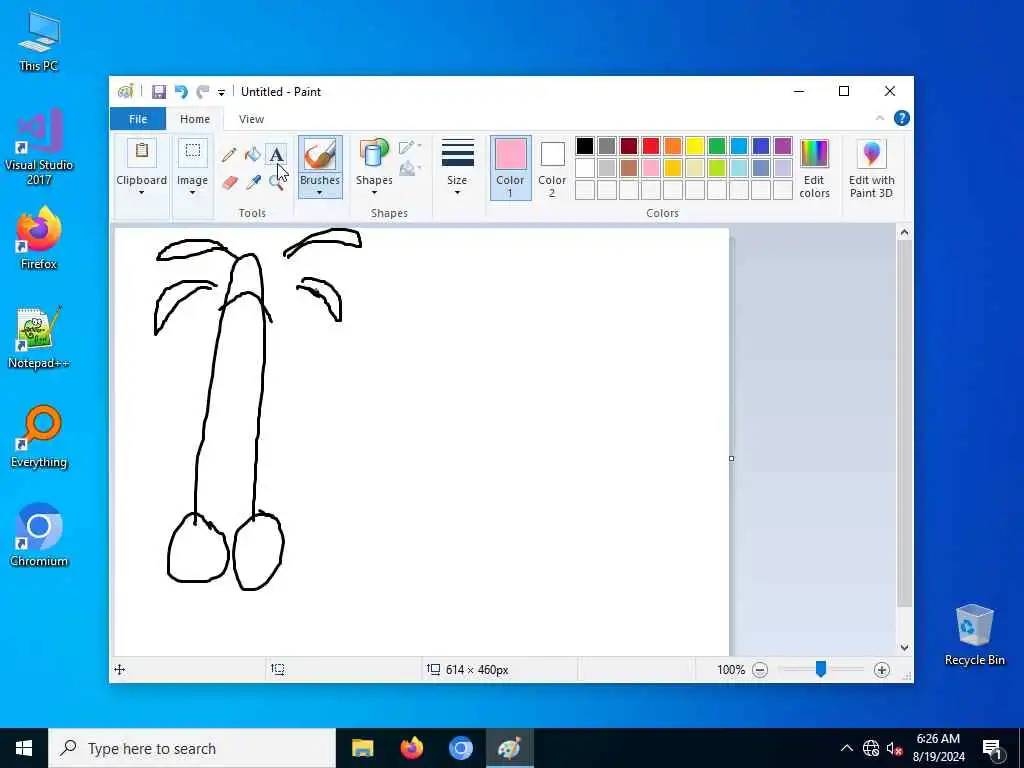This screenshot has height=768, width=1024.
Task: Click the Select rectangle icon under Image
Action: point(193,153)
